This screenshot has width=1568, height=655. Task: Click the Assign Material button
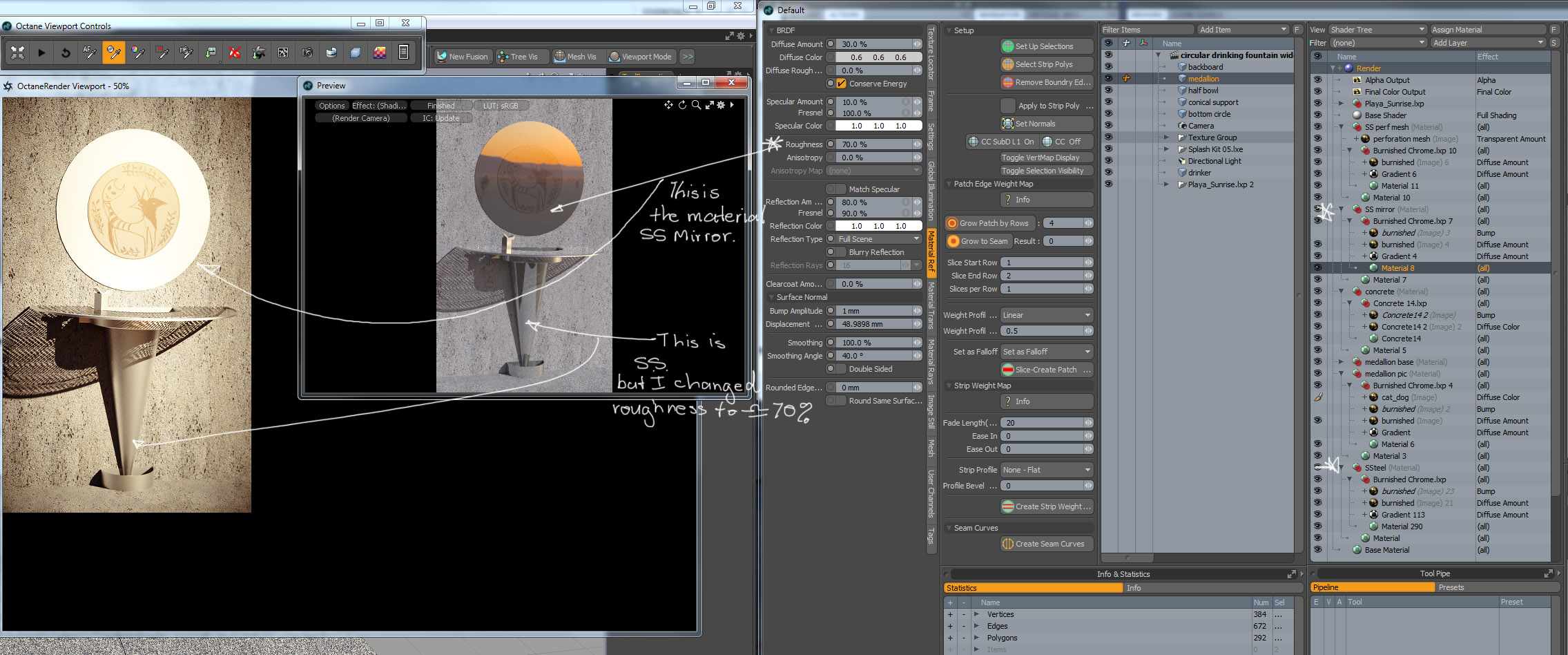tap(1488, 30)
